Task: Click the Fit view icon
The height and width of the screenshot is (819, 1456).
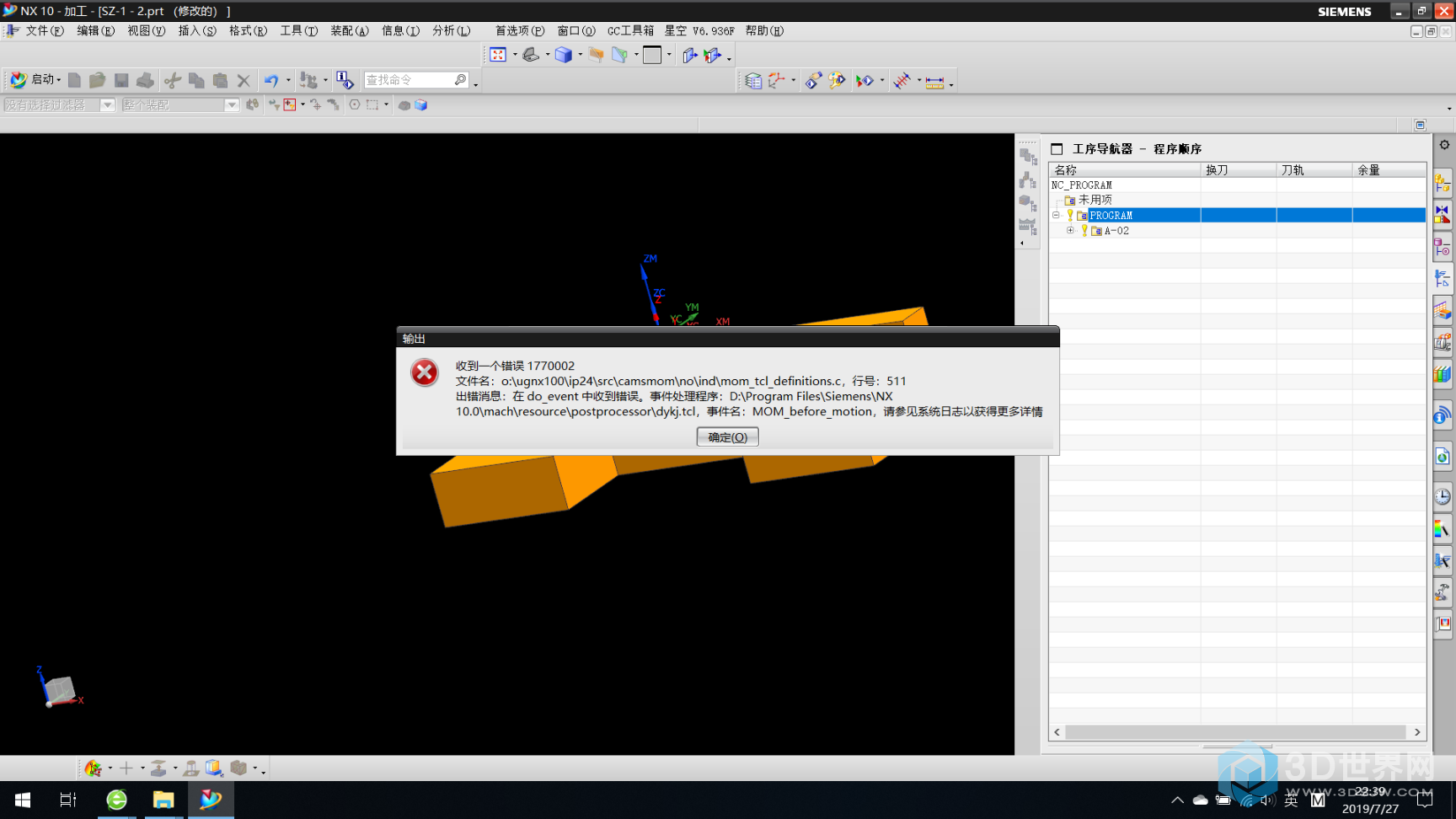Action: (x=498, y=55)
